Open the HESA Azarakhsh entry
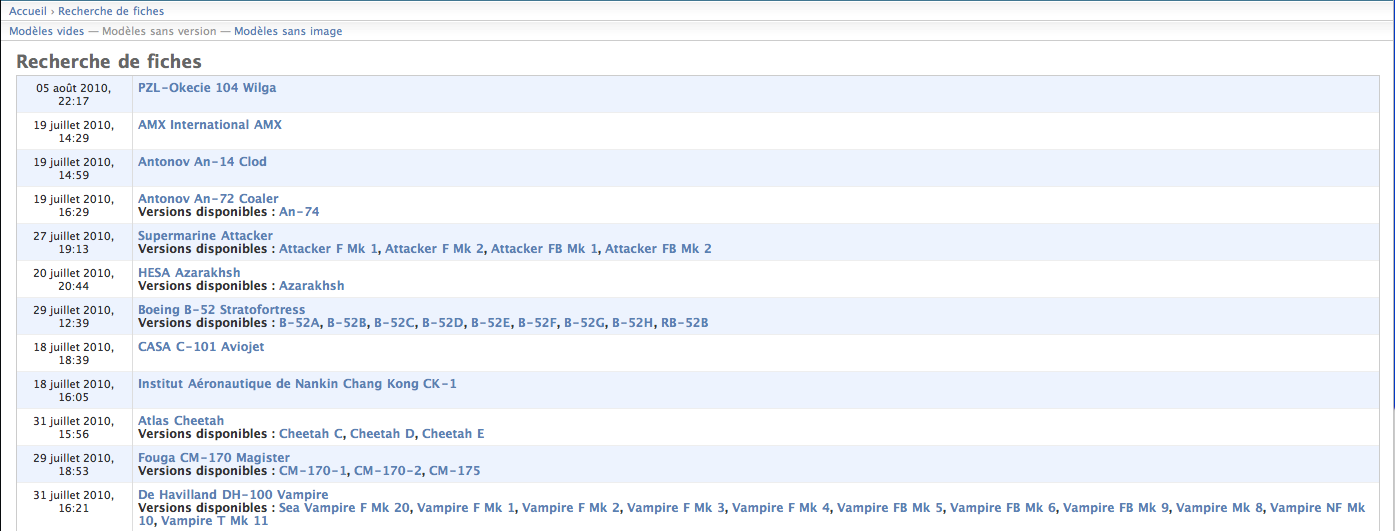The image size is (1395, 531). 189,273
